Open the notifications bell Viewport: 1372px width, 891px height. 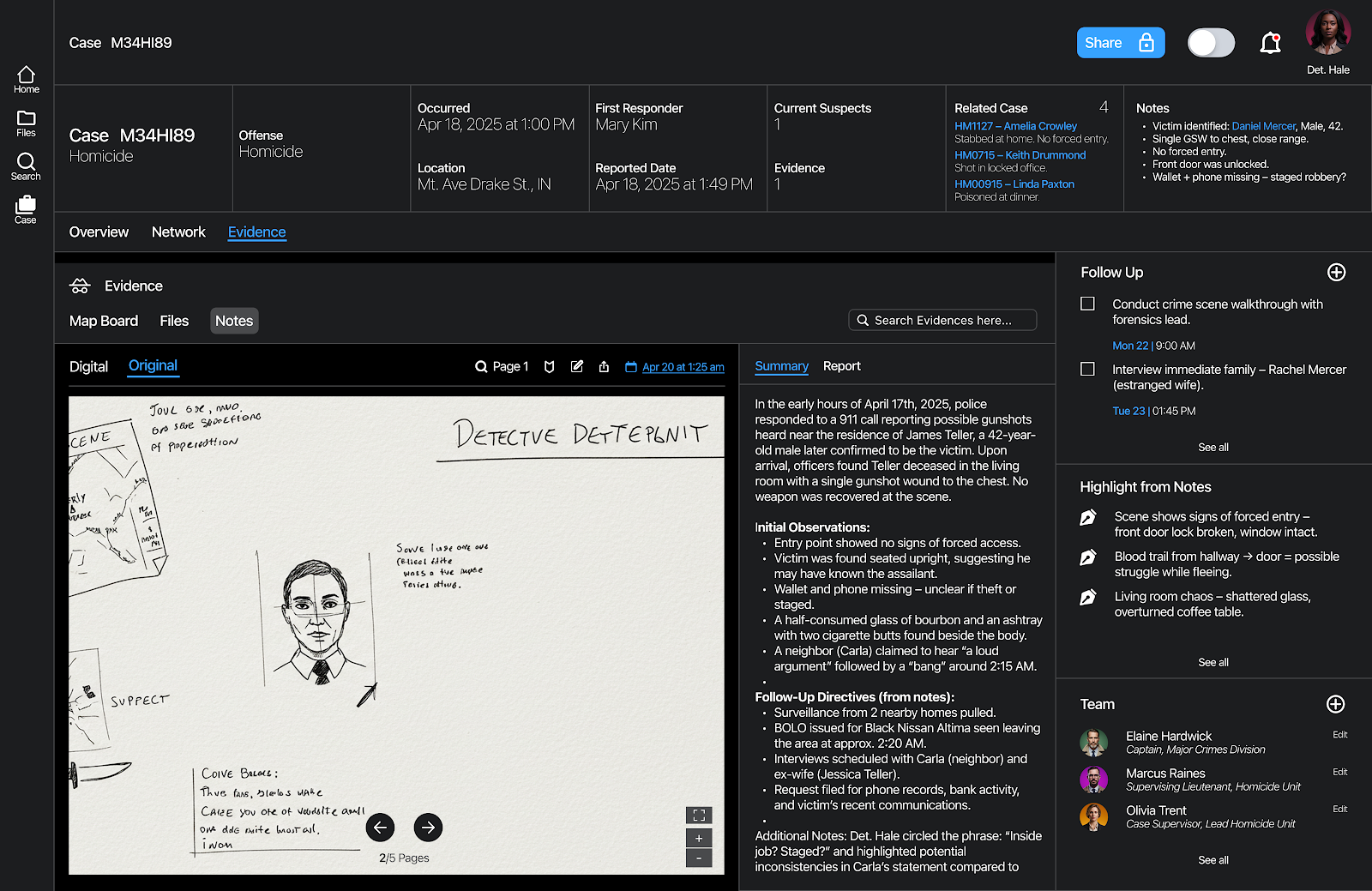(x=1270, y=43)
